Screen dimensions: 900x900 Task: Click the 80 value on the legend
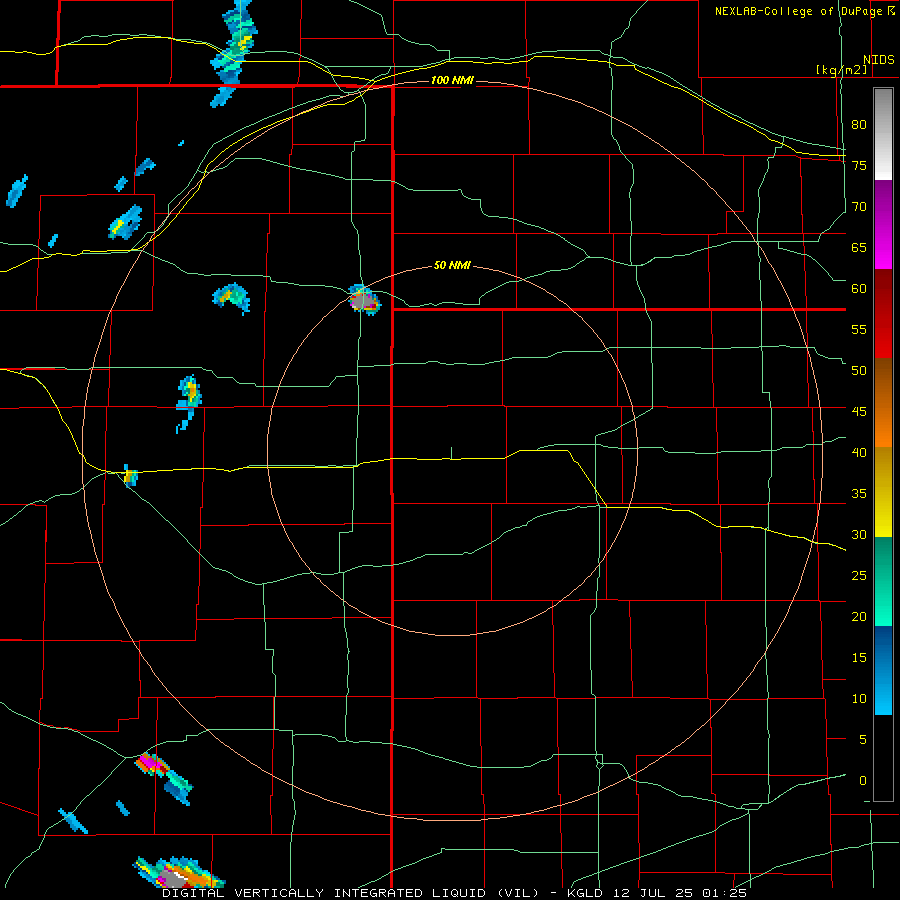(859, 125)
